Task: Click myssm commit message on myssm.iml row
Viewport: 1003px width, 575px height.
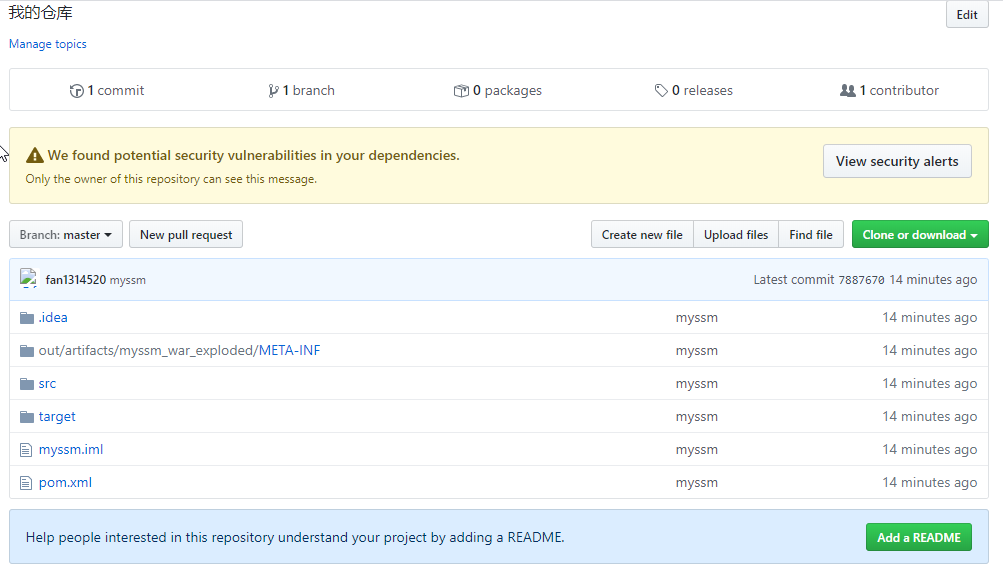Action: tap(697, 450)
